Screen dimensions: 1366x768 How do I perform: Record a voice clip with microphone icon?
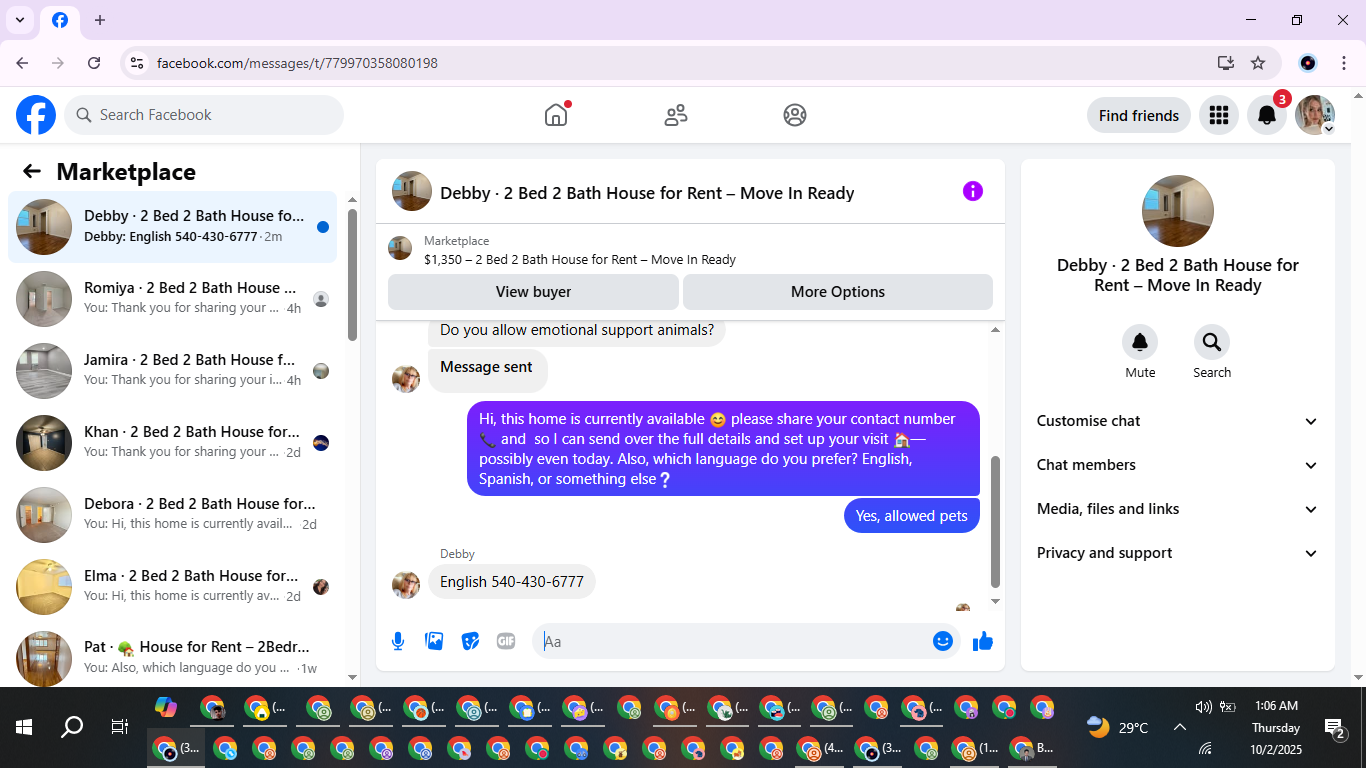point(398,641)
